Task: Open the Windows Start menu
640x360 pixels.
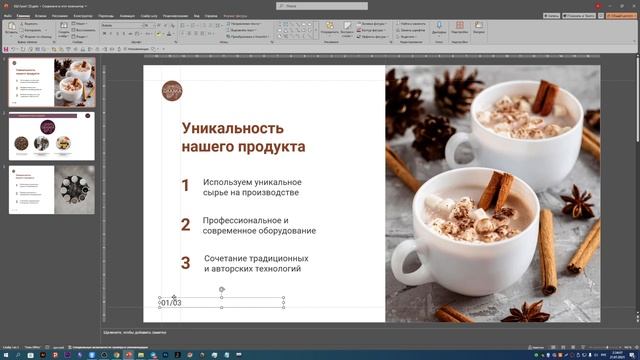Action: point(6,355)
